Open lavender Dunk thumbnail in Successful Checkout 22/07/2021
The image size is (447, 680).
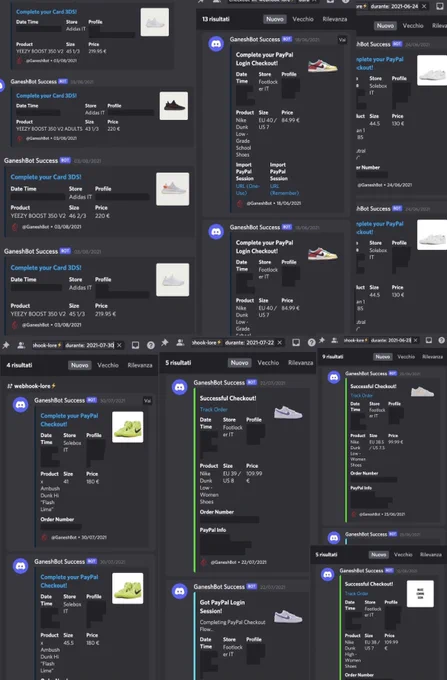288,412
